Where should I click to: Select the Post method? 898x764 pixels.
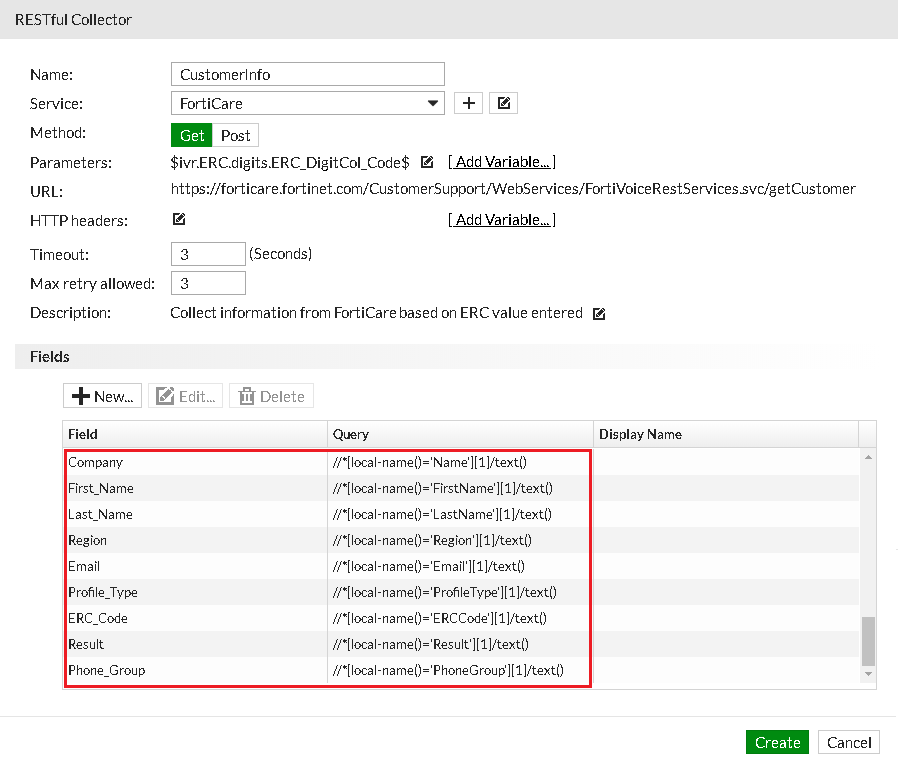[x=235, y=136]
